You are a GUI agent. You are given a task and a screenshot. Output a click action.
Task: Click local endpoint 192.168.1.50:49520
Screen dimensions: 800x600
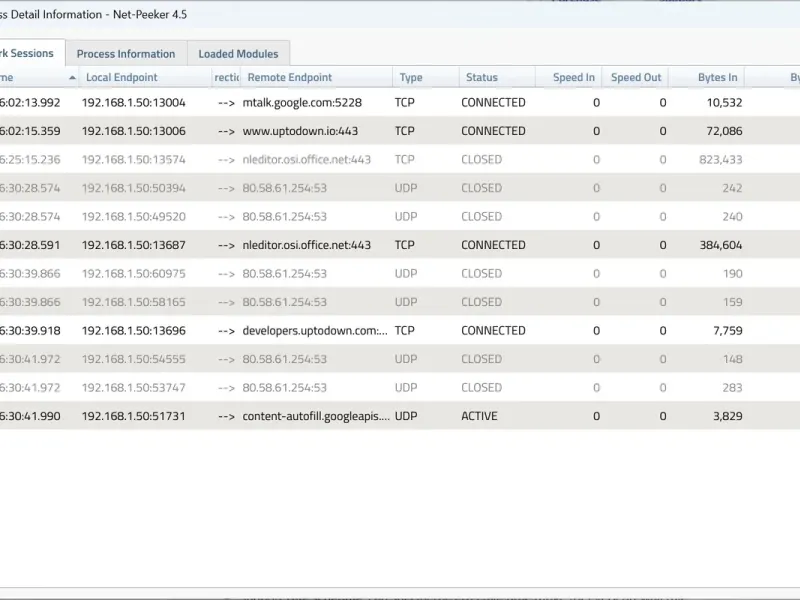click(134, 217)
